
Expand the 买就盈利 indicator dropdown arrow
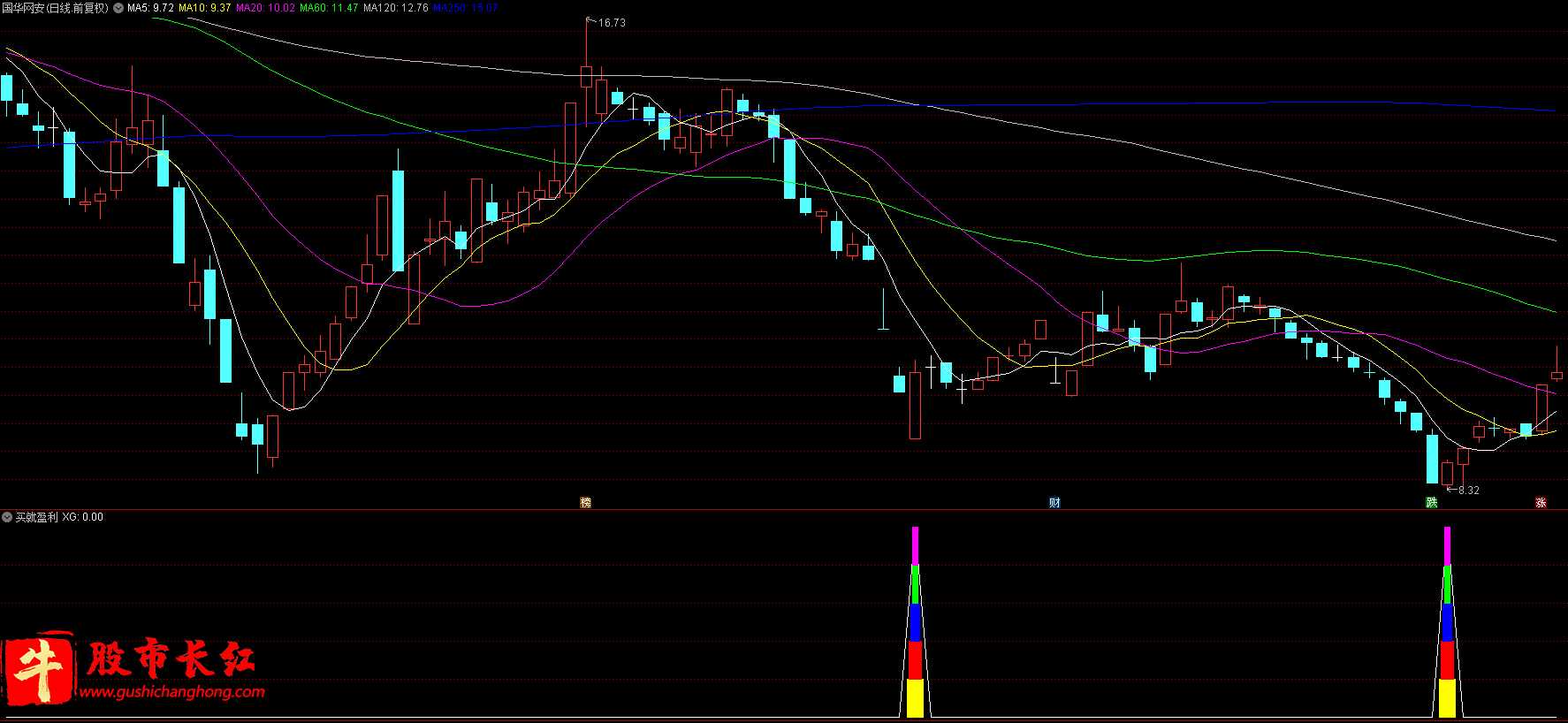click(x=7, y=517)
